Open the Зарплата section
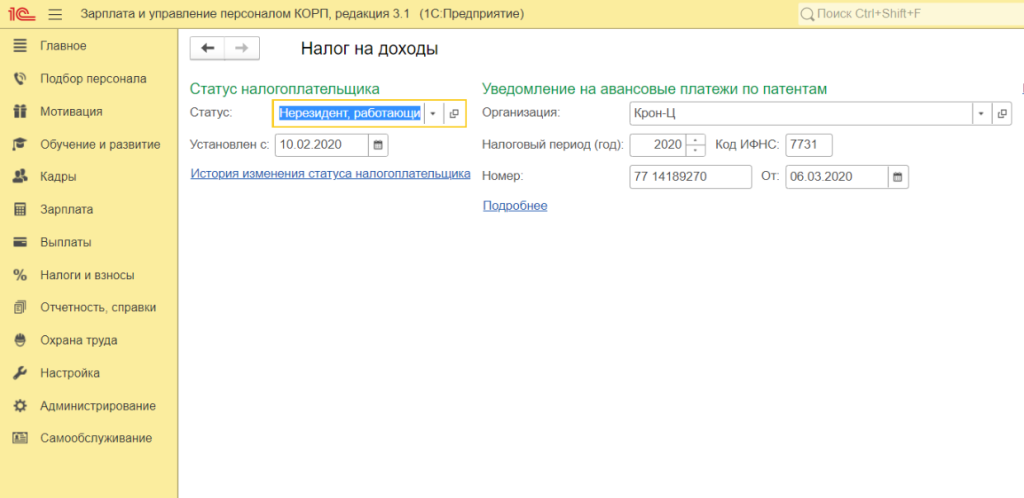Image resolution: width=1024 pixels, height=498 pixels. pos(67,210)
